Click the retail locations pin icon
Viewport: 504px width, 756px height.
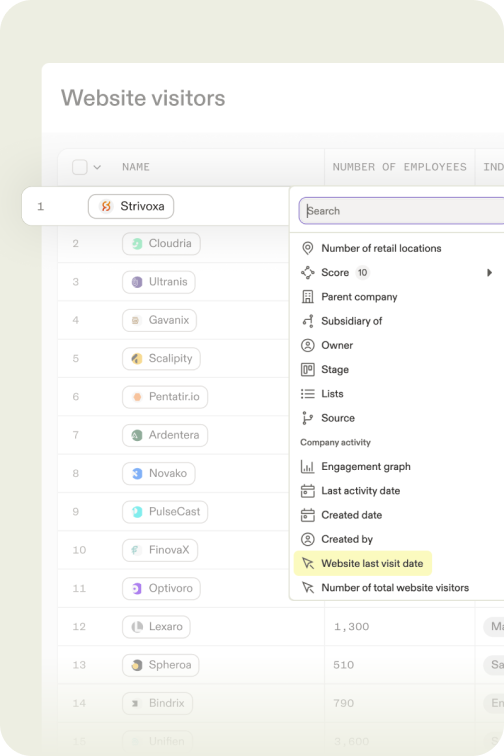click(307, 248)
